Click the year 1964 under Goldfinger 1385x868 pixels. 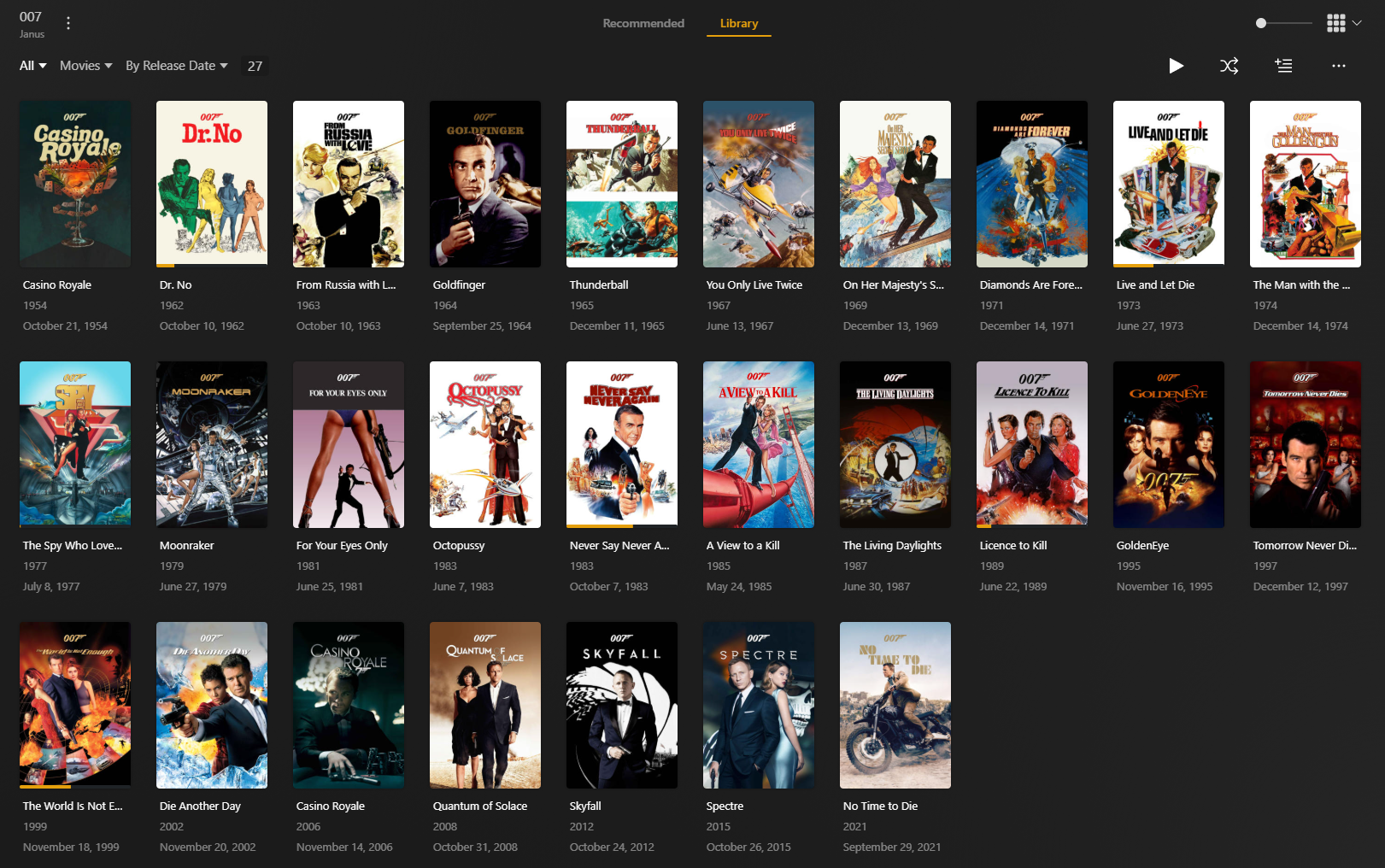click(445, 306)
